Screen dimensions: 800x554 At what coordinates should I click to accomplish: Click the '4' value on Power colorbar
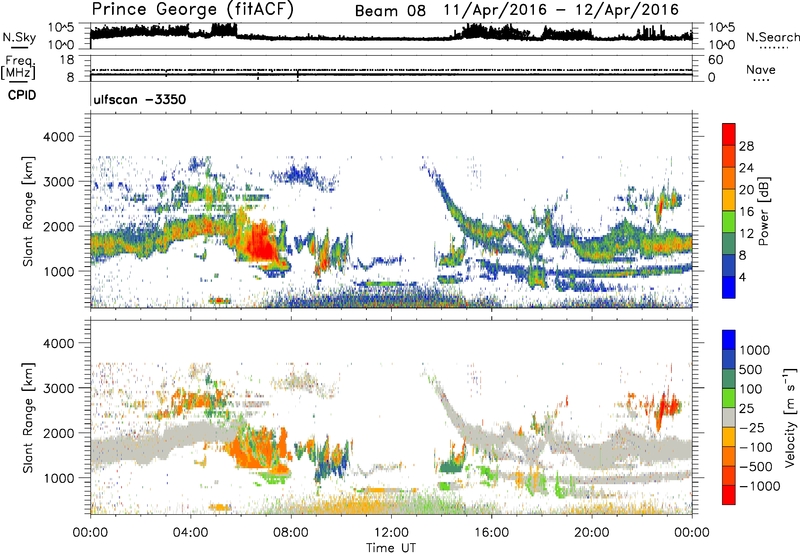(743, 277)
